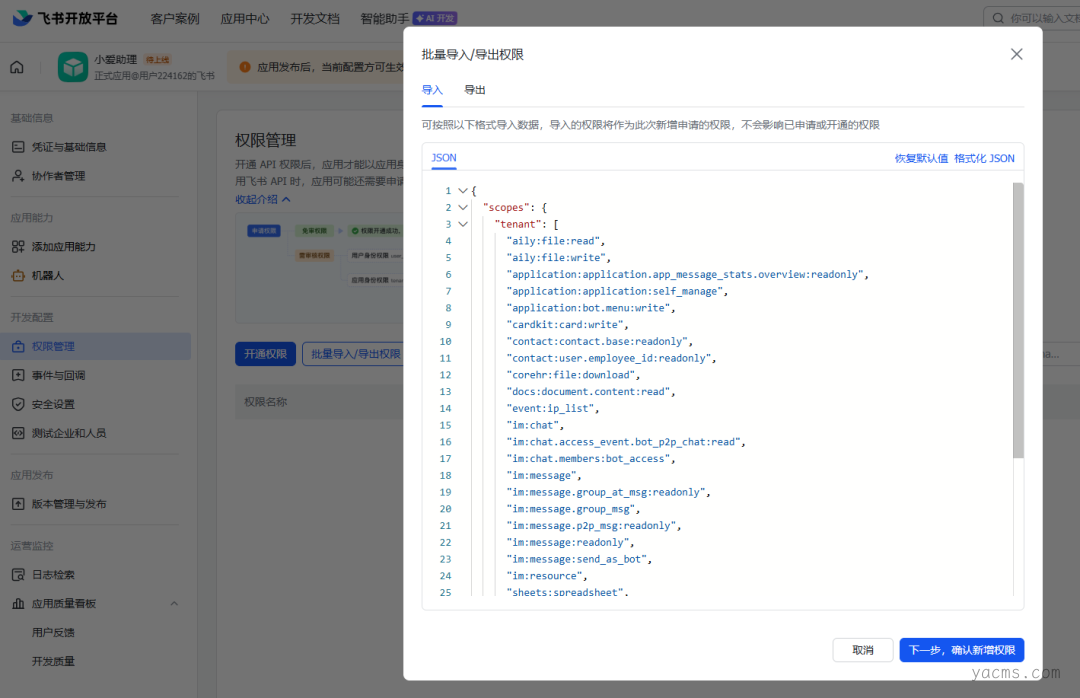This screenshot has width=1080, height=698.
Task: Open the 开发文档 top navigation item
Action: 315,18
